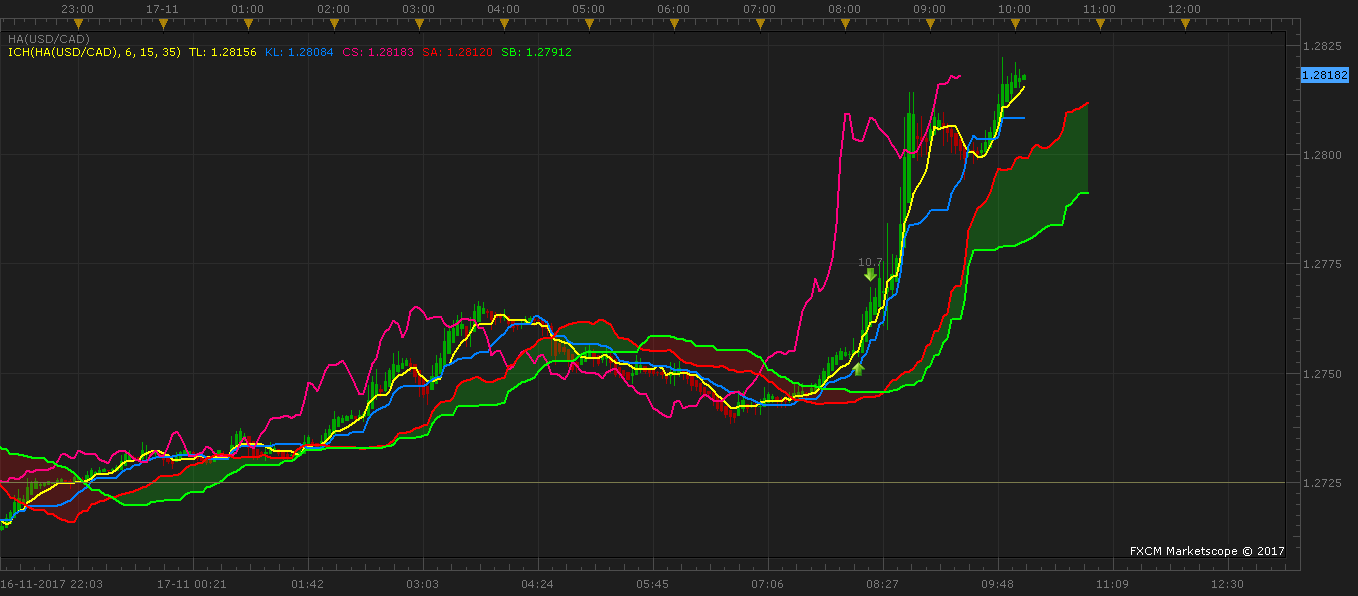
Task: Click the 17-11 date triangle marker on top axis
Action: 162,23
